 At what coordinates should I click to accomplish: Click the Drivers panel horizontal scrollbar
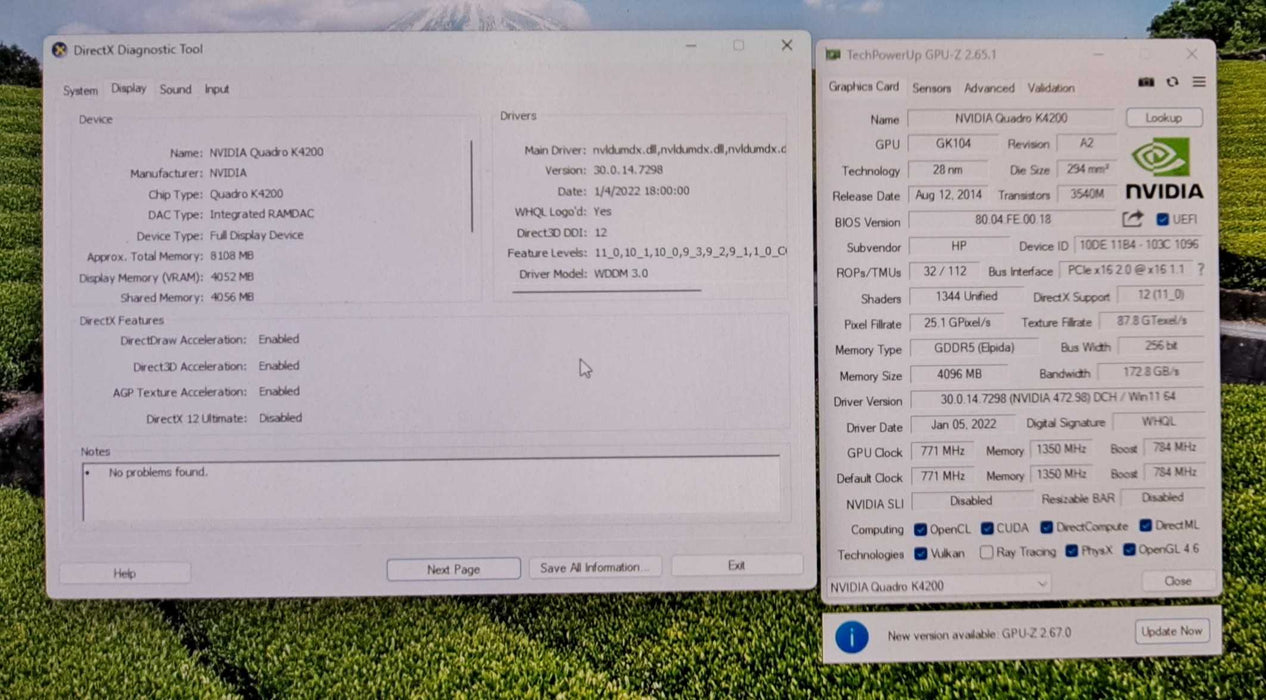coord(606,291)
